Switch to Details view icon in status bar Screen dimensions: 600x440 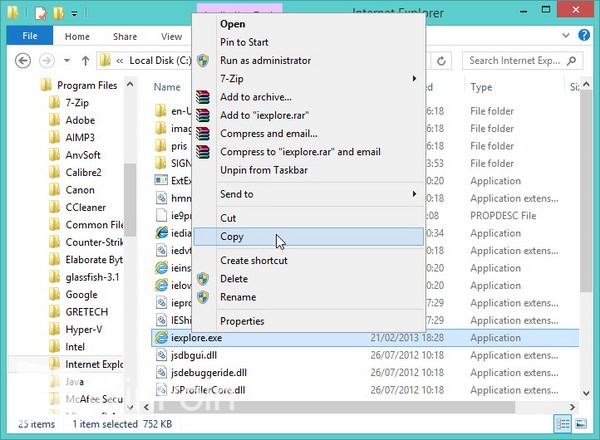(562, 424)
